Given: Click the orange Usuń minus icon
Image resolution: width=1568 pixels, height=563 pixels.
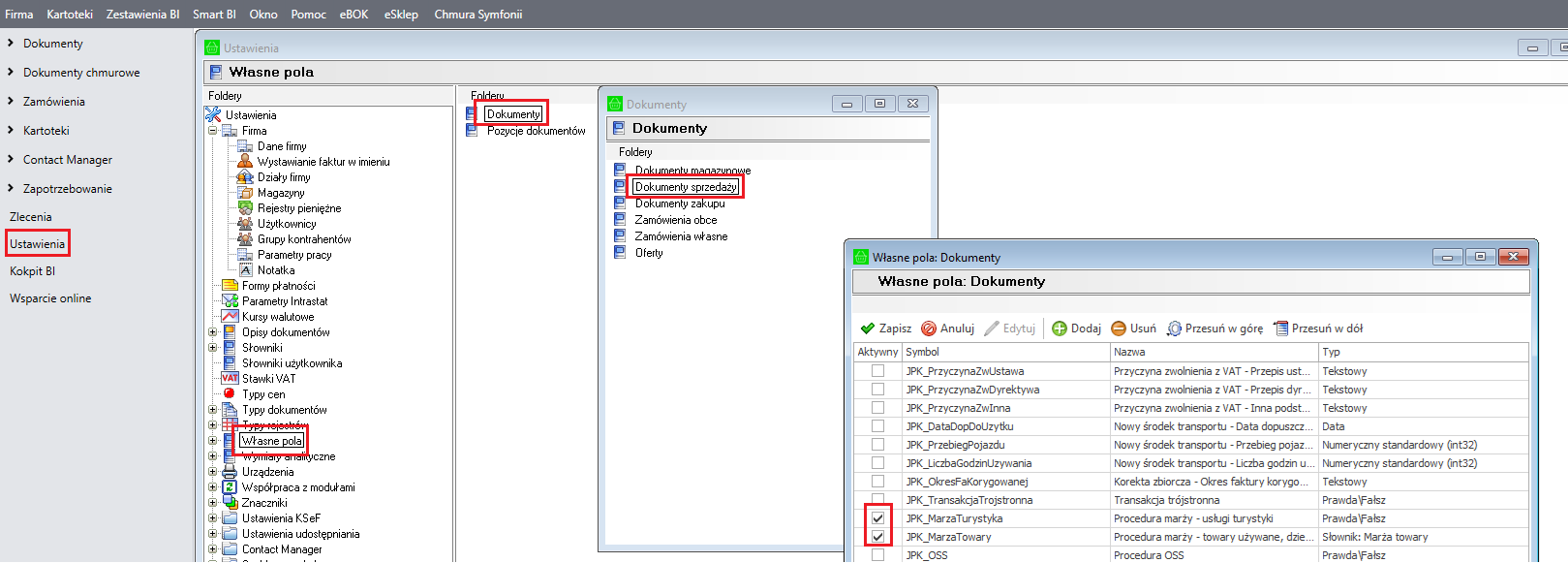Looking at the screenshot, I should tap(1119, 328).
